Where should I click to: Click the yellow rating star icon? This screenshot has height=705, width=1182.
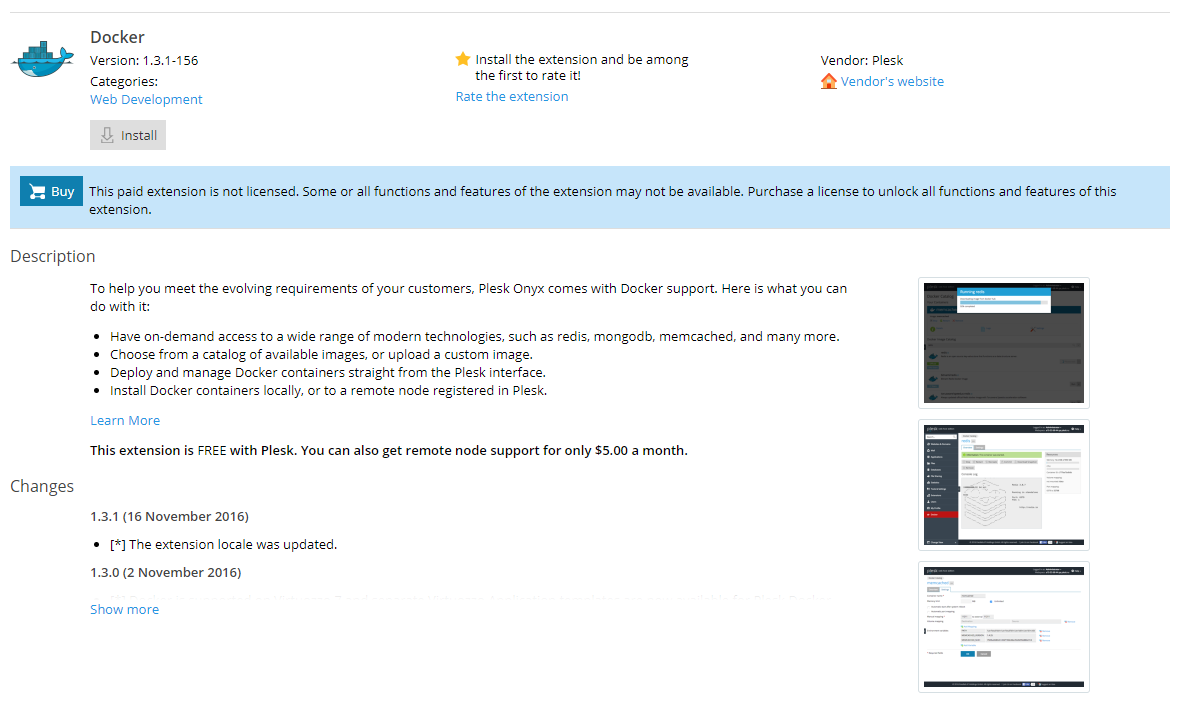tap(462, 60)
